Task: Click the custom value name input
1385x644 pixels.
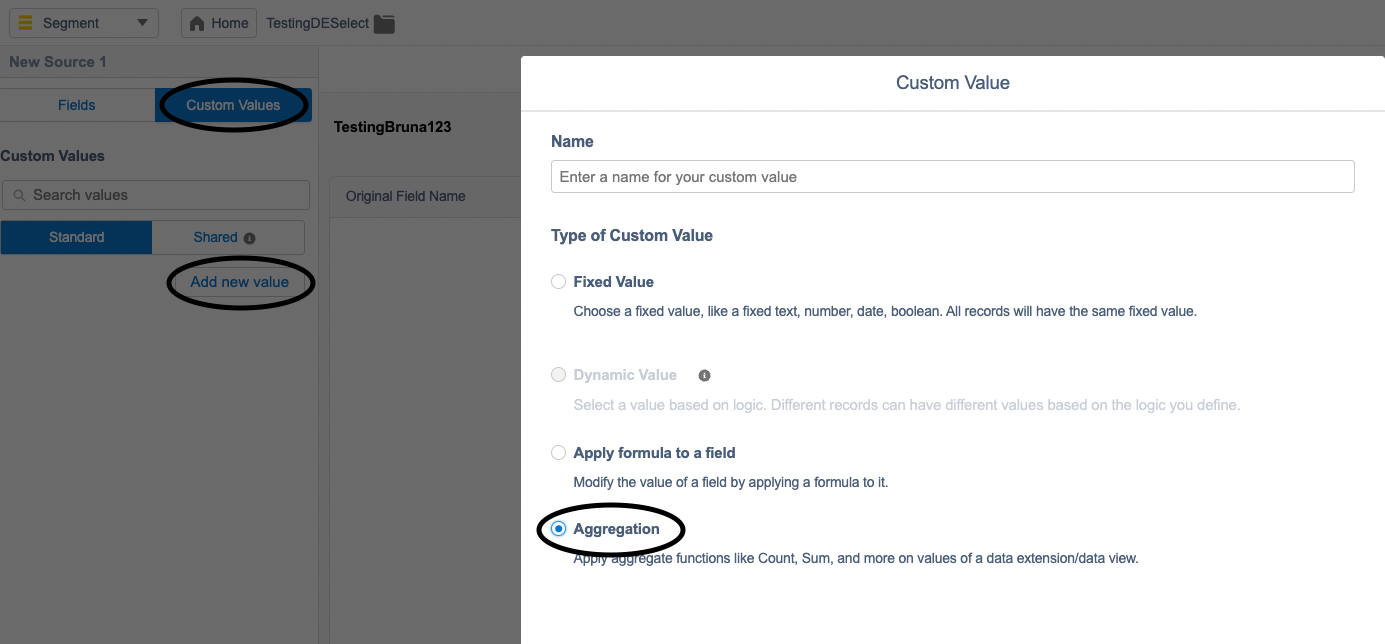Action: click(952, 177)
